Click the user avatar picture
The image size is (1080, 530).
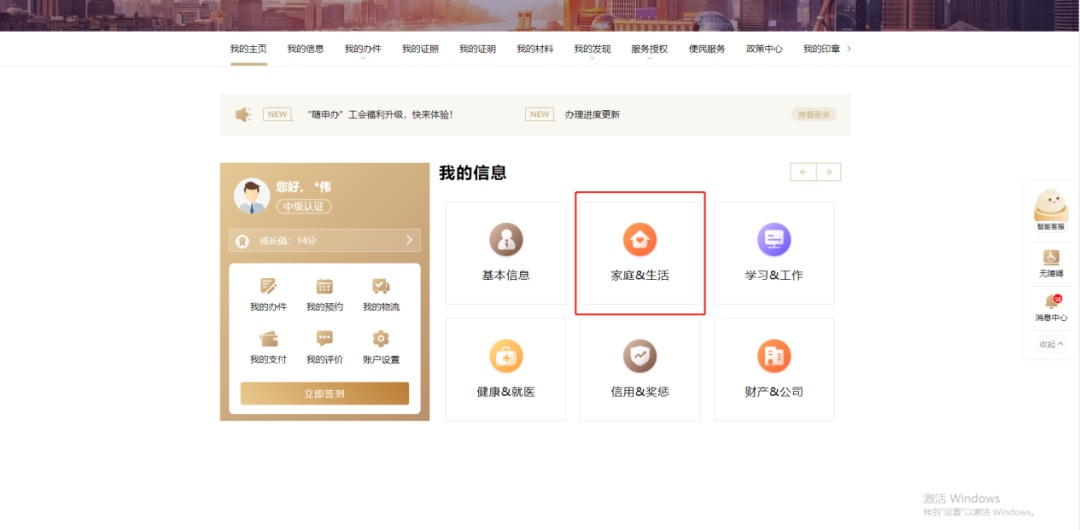(251, 196)
